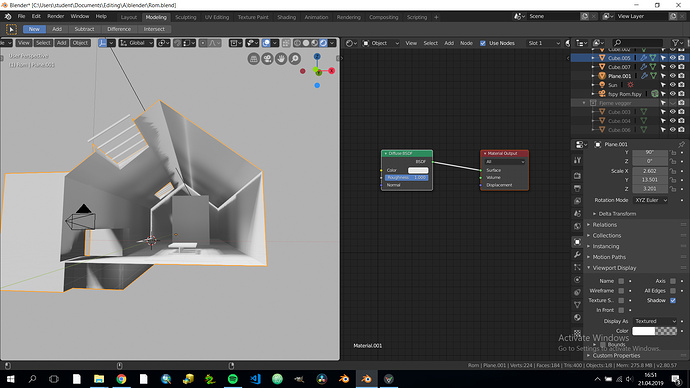Click the object Color swatch in Viewport Display

tap(654, 331)
